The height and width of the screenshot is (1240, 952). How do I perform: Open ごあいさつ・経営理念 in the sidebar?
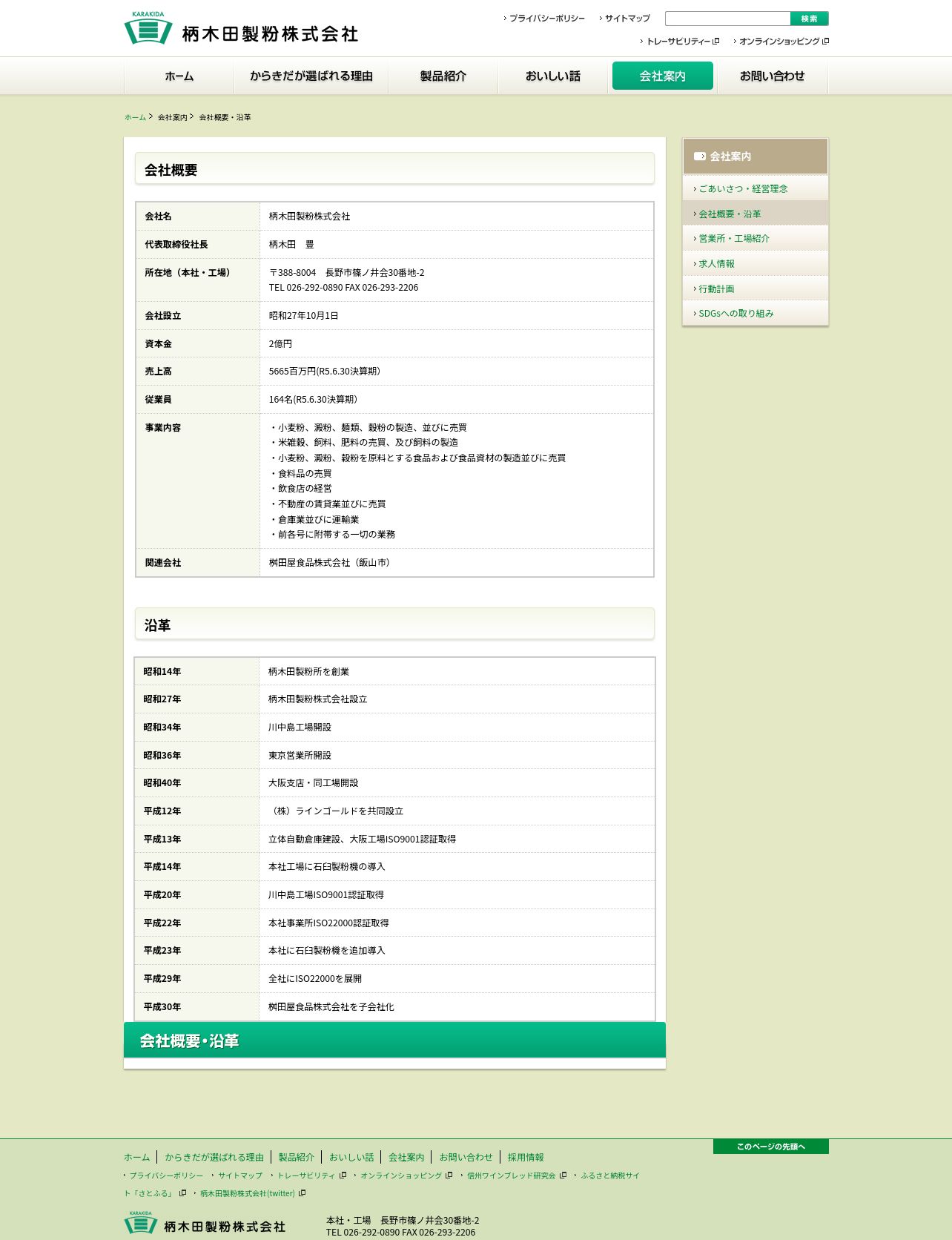coord(756,188)
